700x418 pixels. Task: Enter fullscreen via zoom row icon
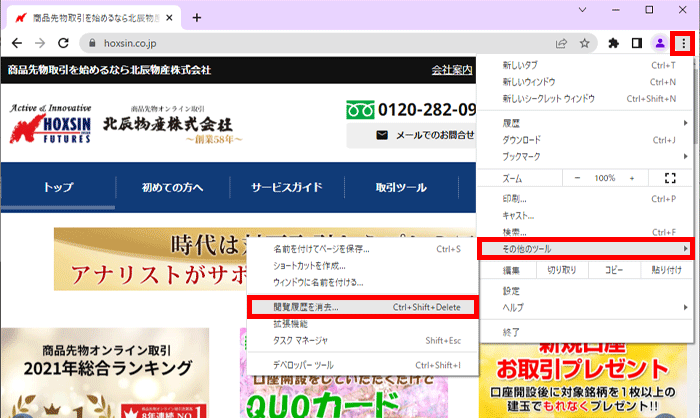pyautogui.click(x=670, y=177)
